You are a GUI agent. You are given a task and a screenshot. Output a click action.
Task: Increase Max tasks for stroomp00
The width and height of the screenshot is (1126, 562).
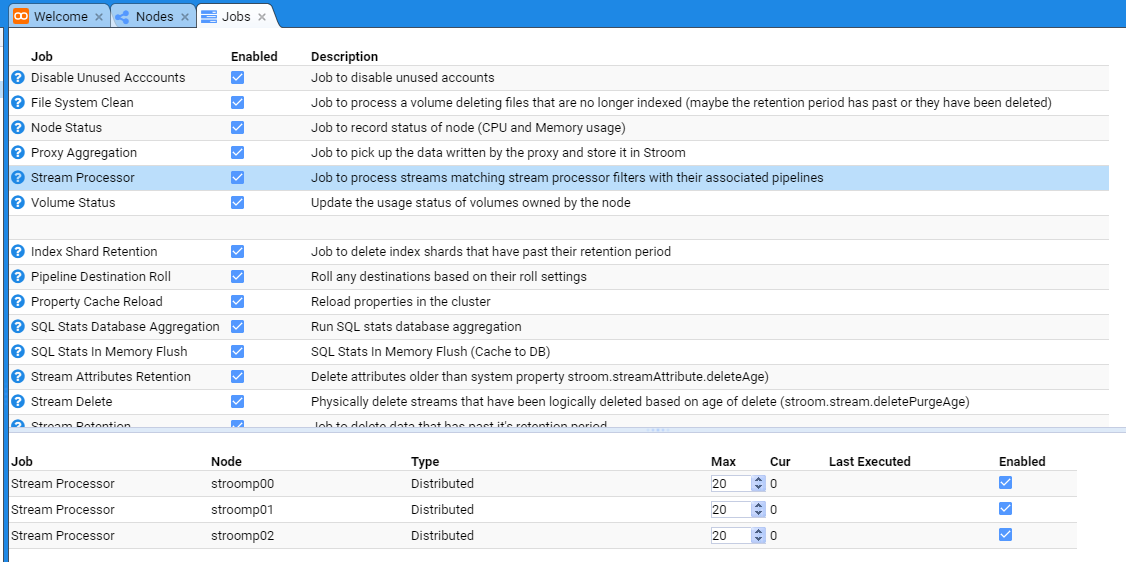759,480
